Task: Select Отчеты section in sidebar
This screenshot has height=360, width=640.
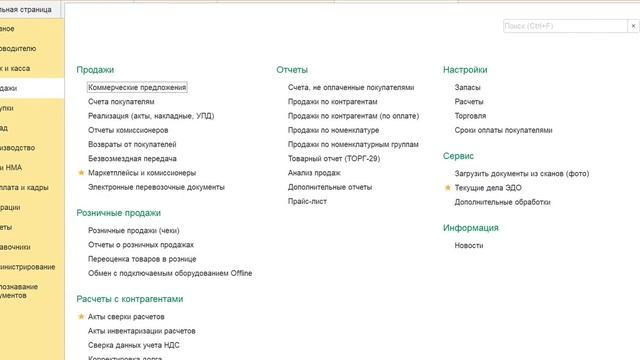Action: [x=32, y=227]
